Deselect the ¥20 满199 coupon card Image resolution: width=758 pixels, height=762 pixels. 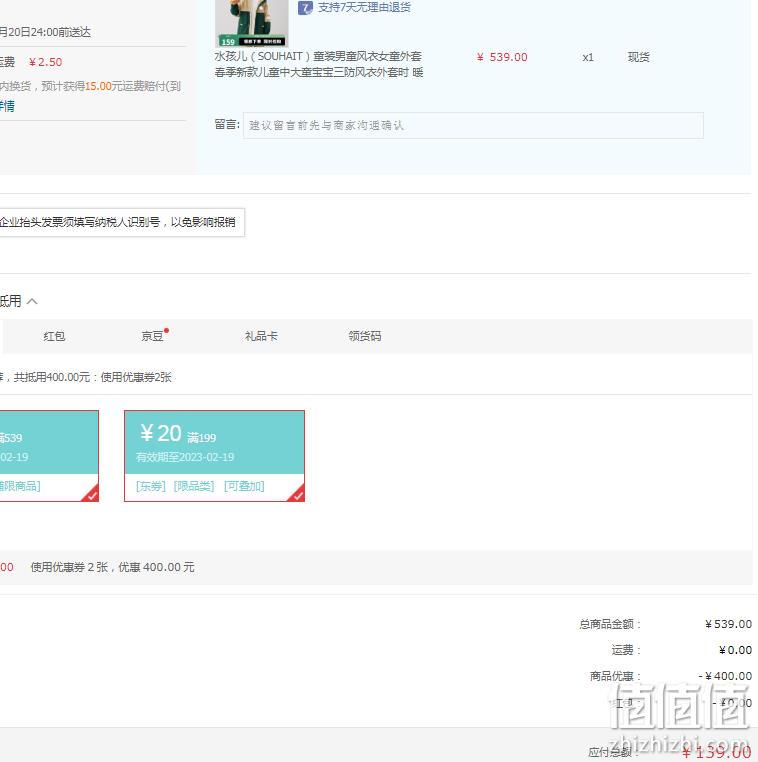[x=214, y=456]
